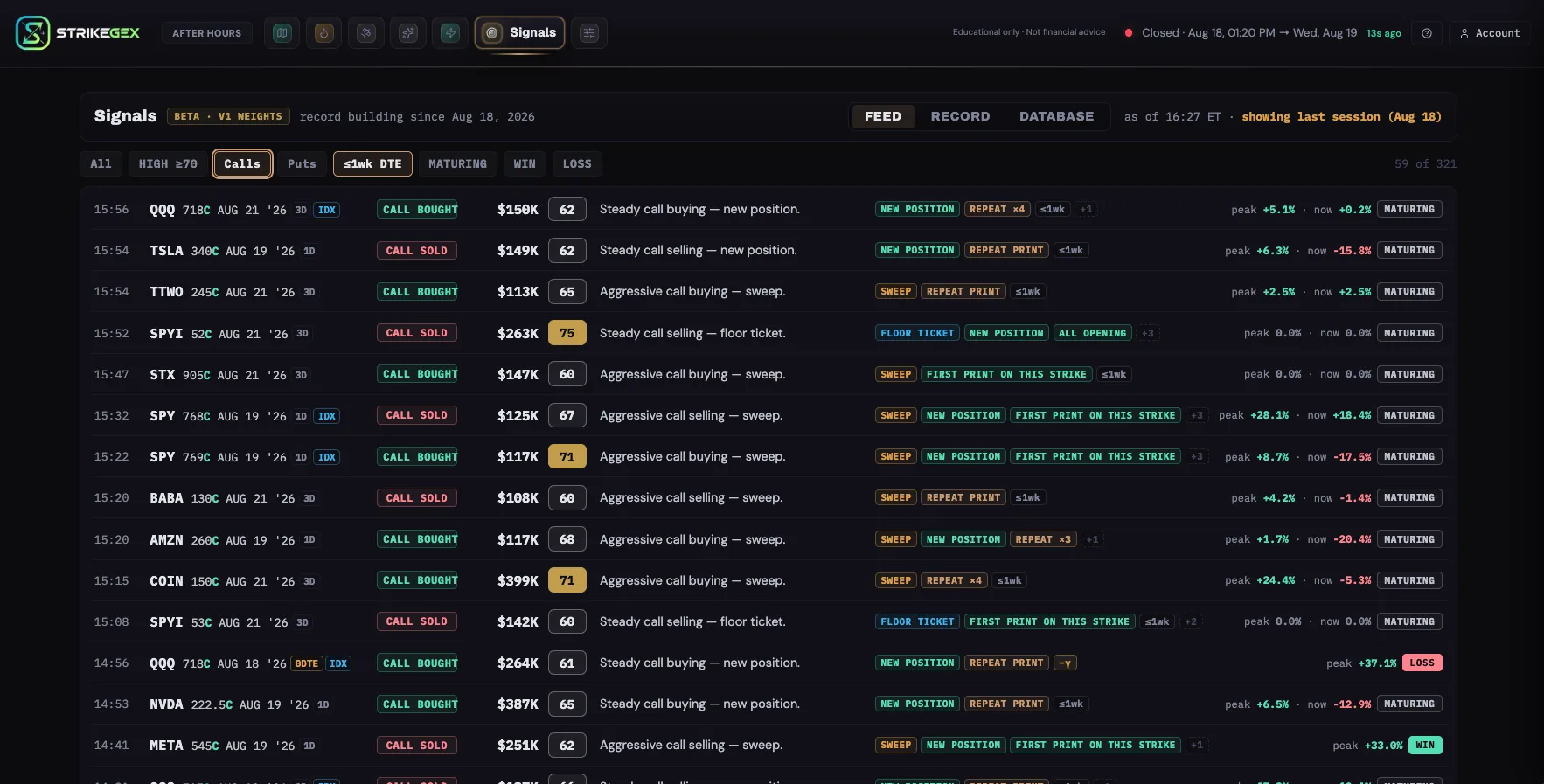Expand +3 tags on SPYI 52C row
The height and width of the screenshot is (784, 1544).
[1148, 333]
